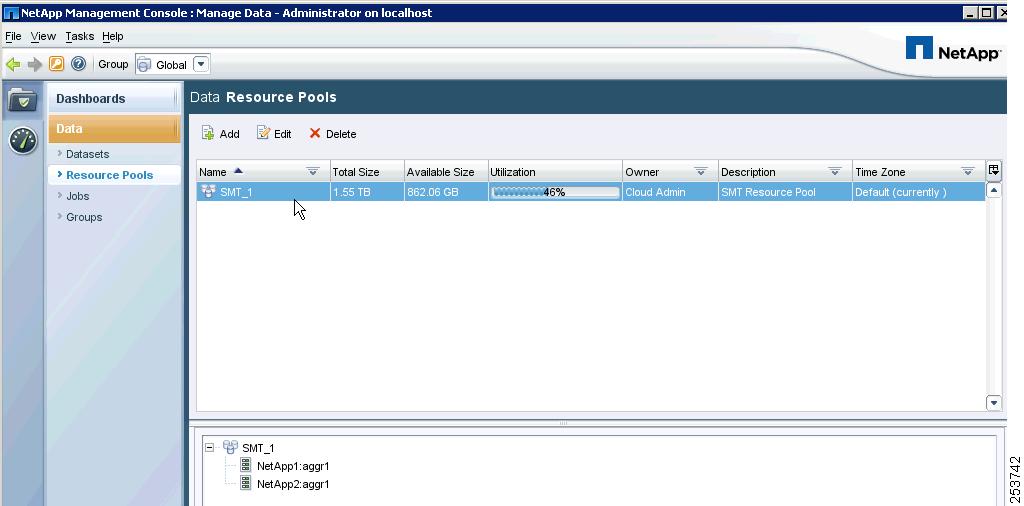Click the NetApp1:aggr1 aggregate icon
This screenshot has height=506, width=1024.
tap(246, 465)
